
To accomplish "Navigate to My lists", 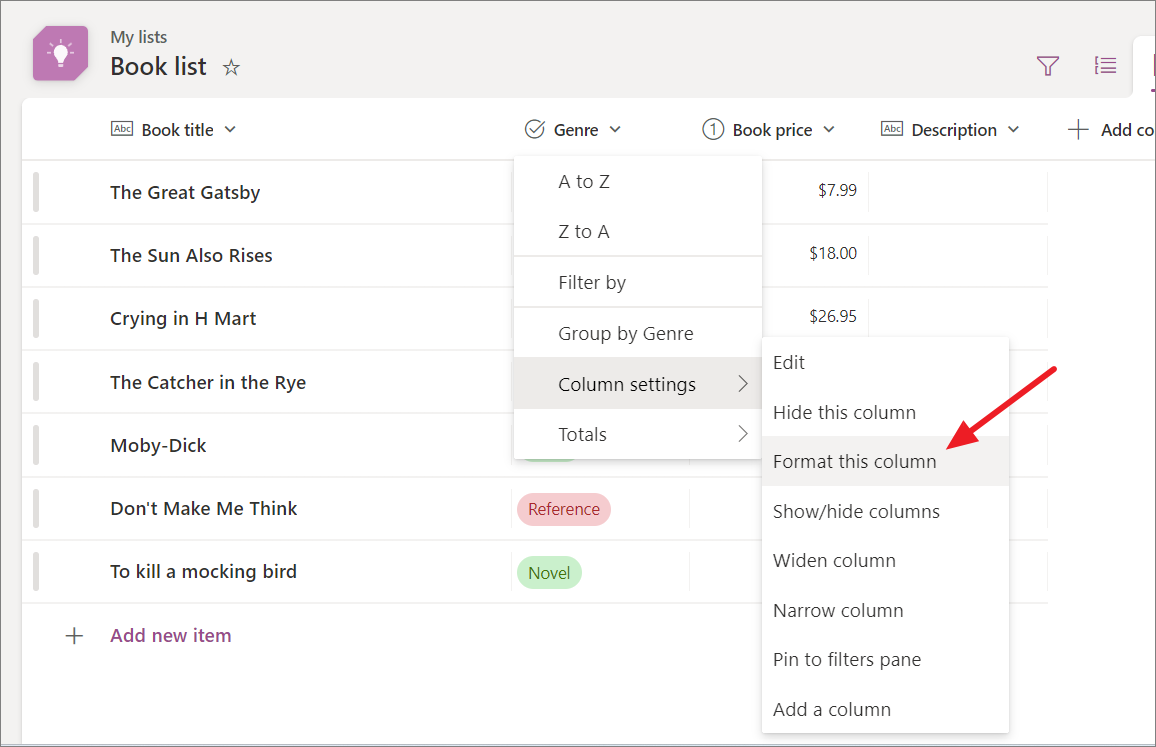I will (139, 36).
